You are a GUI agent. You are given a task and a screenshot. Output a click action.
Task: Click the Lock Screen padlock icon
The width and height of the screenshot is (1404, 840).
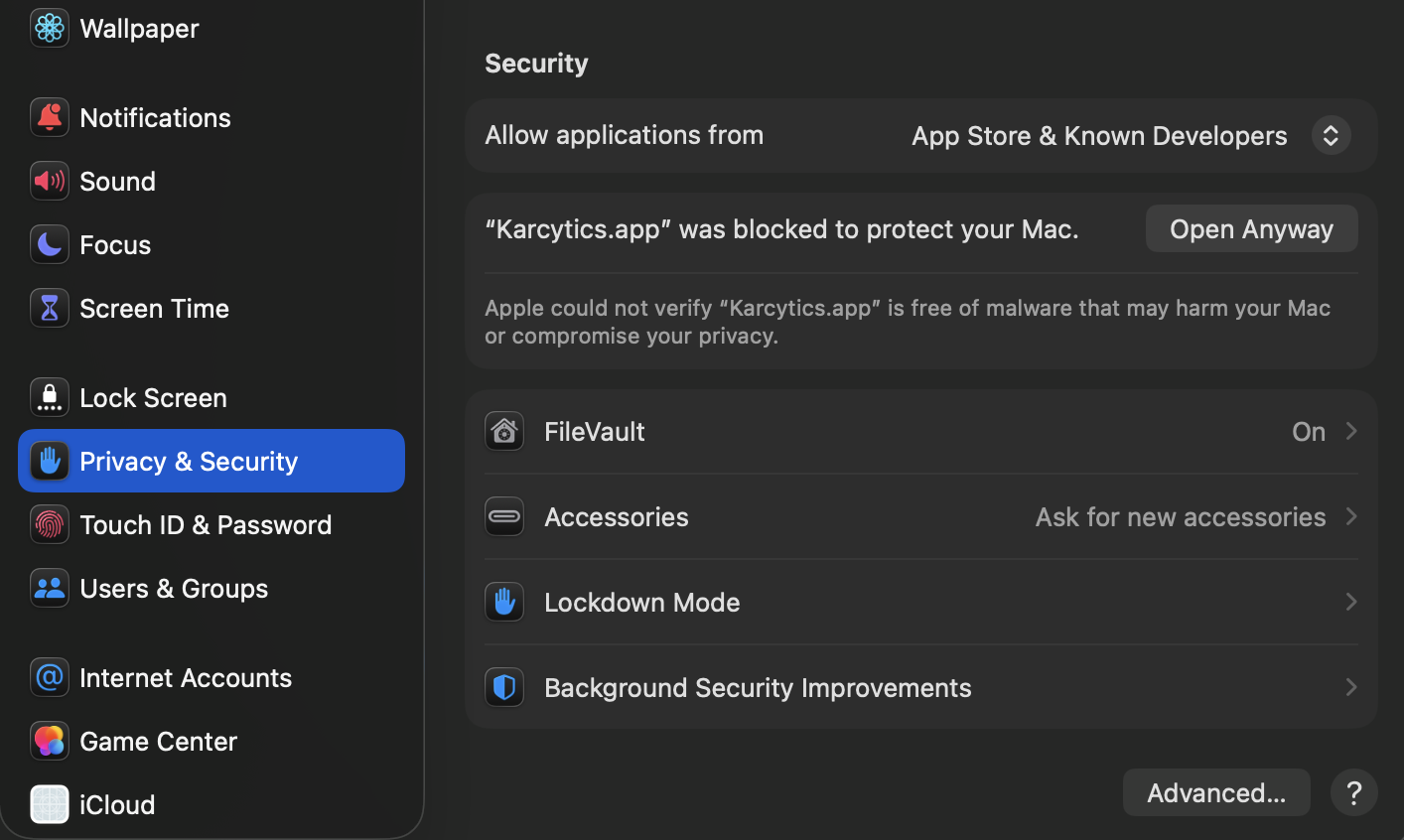[50, 397]
